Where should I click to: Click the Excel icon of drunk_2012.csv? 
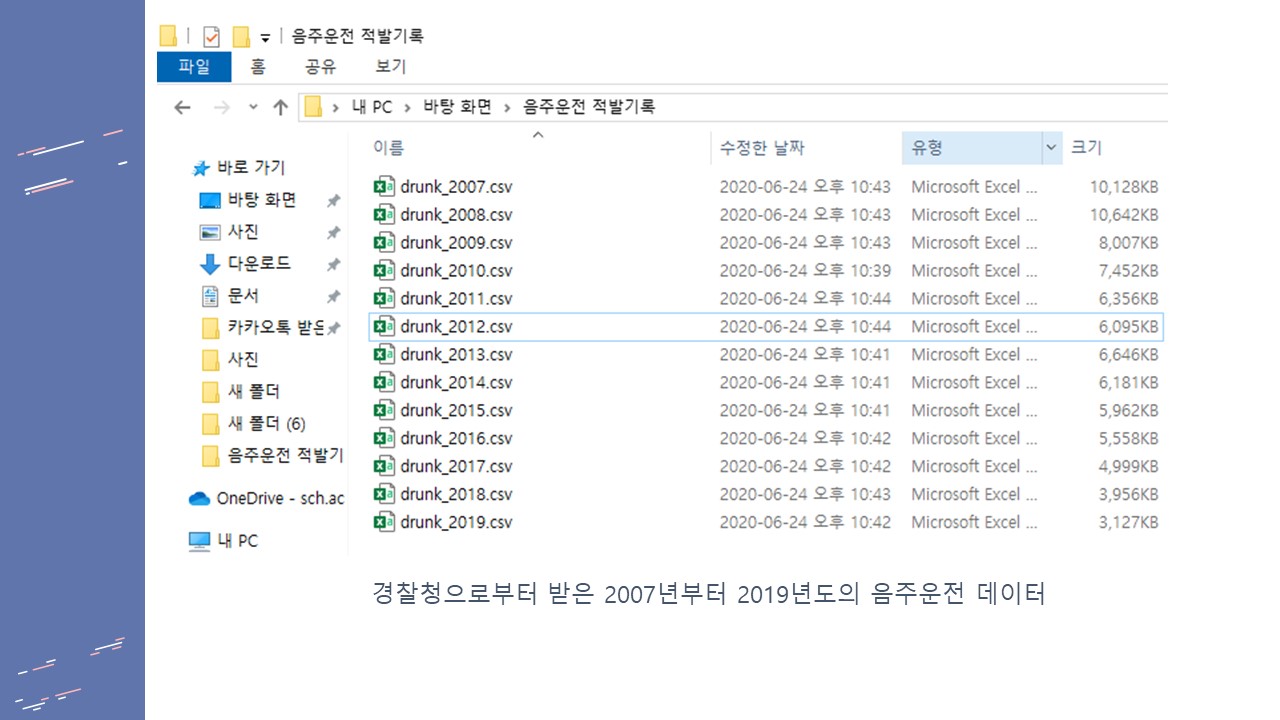click(384, 327)
